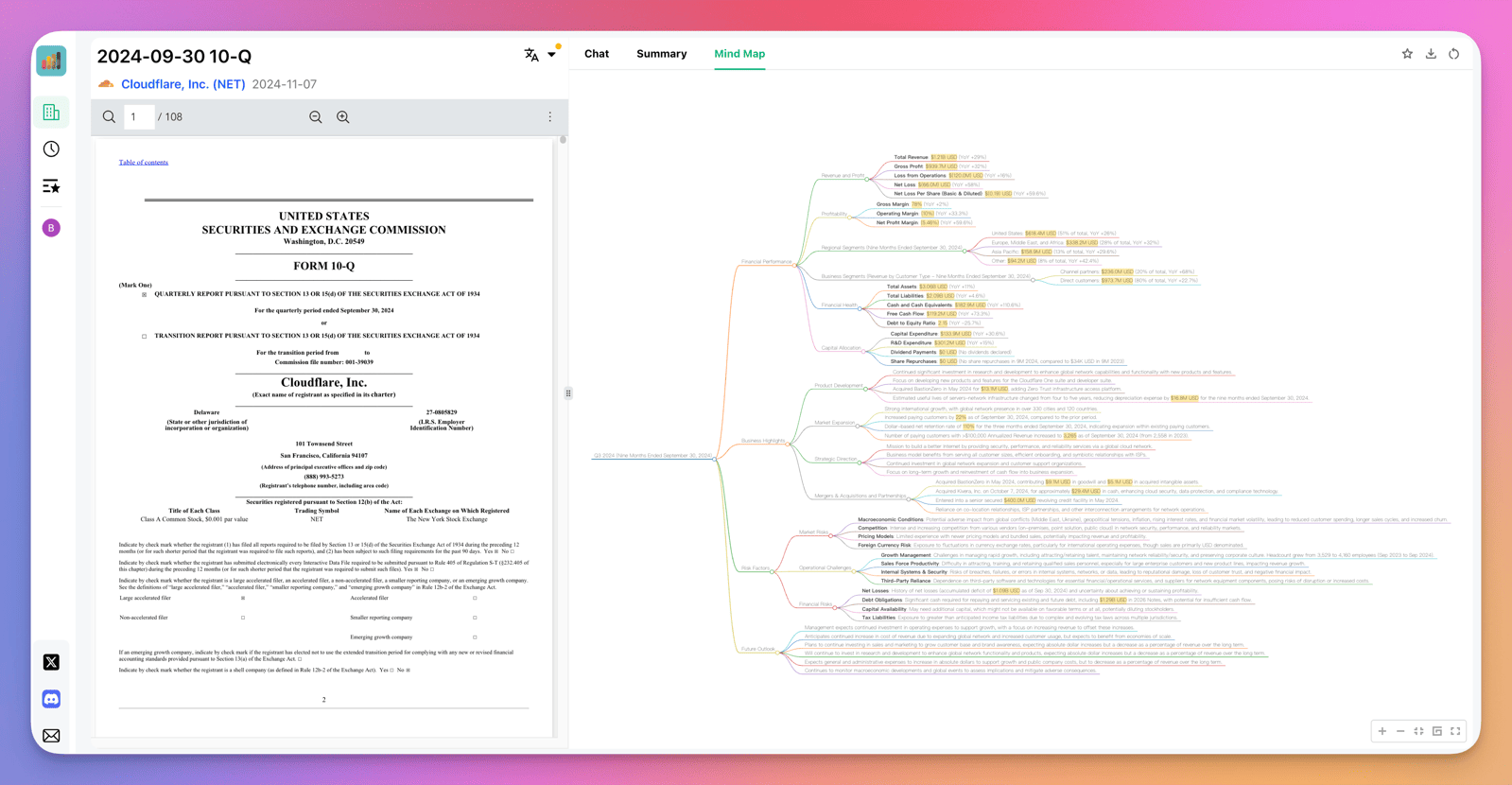Regenerate the mind map with refresh icon

point(1454,54)
